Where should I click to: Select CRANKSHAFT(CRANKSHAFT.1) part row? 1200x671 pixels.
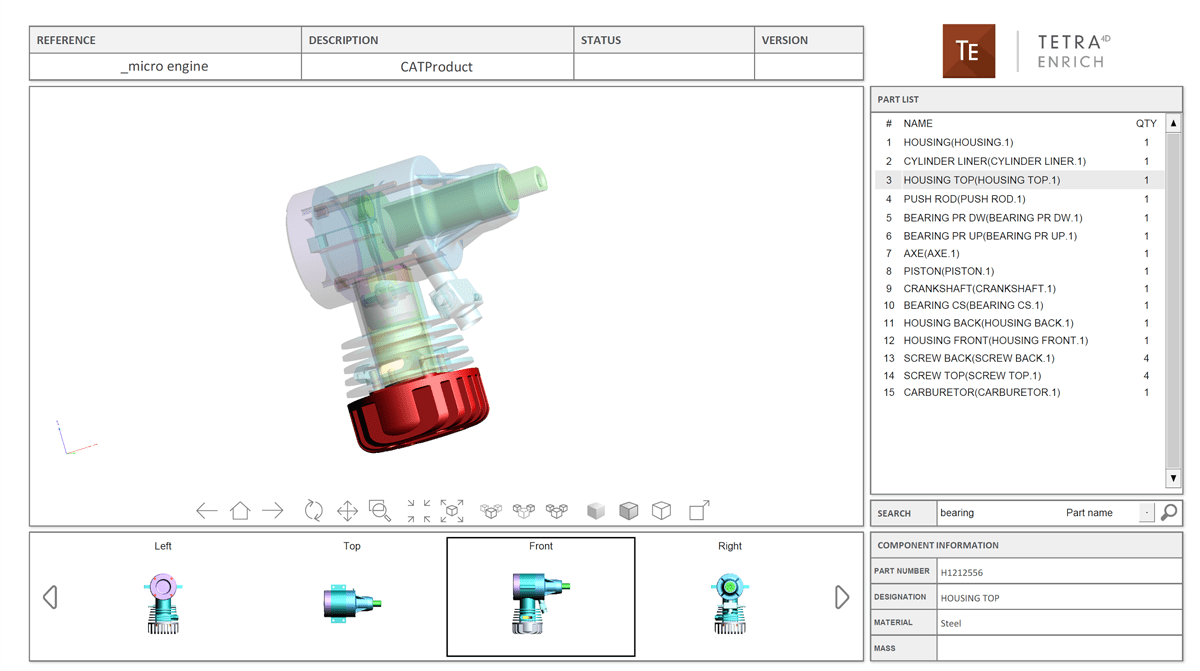coord(1019,289)
